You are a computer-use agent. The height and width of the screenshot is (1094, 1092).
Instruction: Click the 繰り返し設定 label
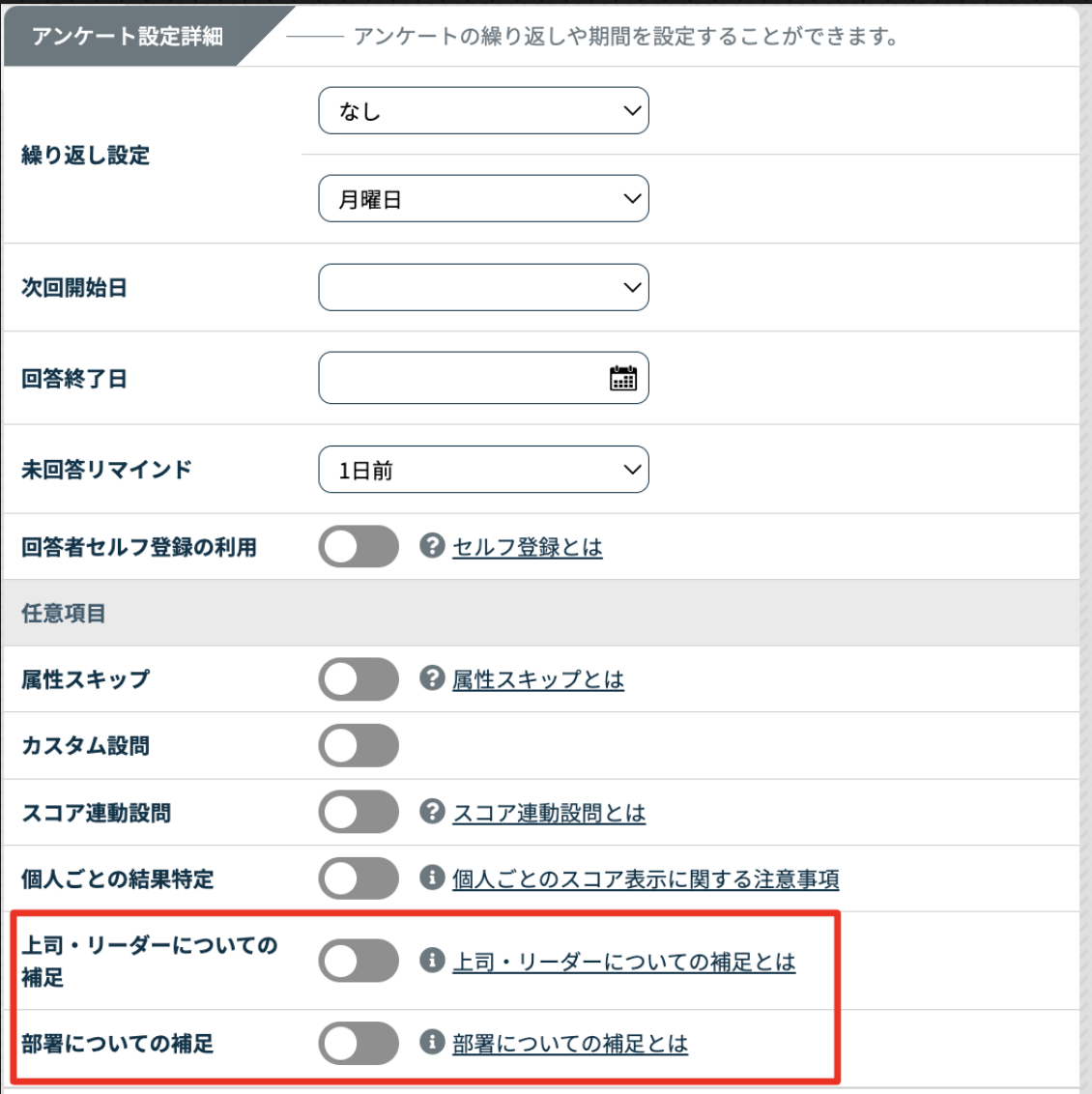click(85, 155)
